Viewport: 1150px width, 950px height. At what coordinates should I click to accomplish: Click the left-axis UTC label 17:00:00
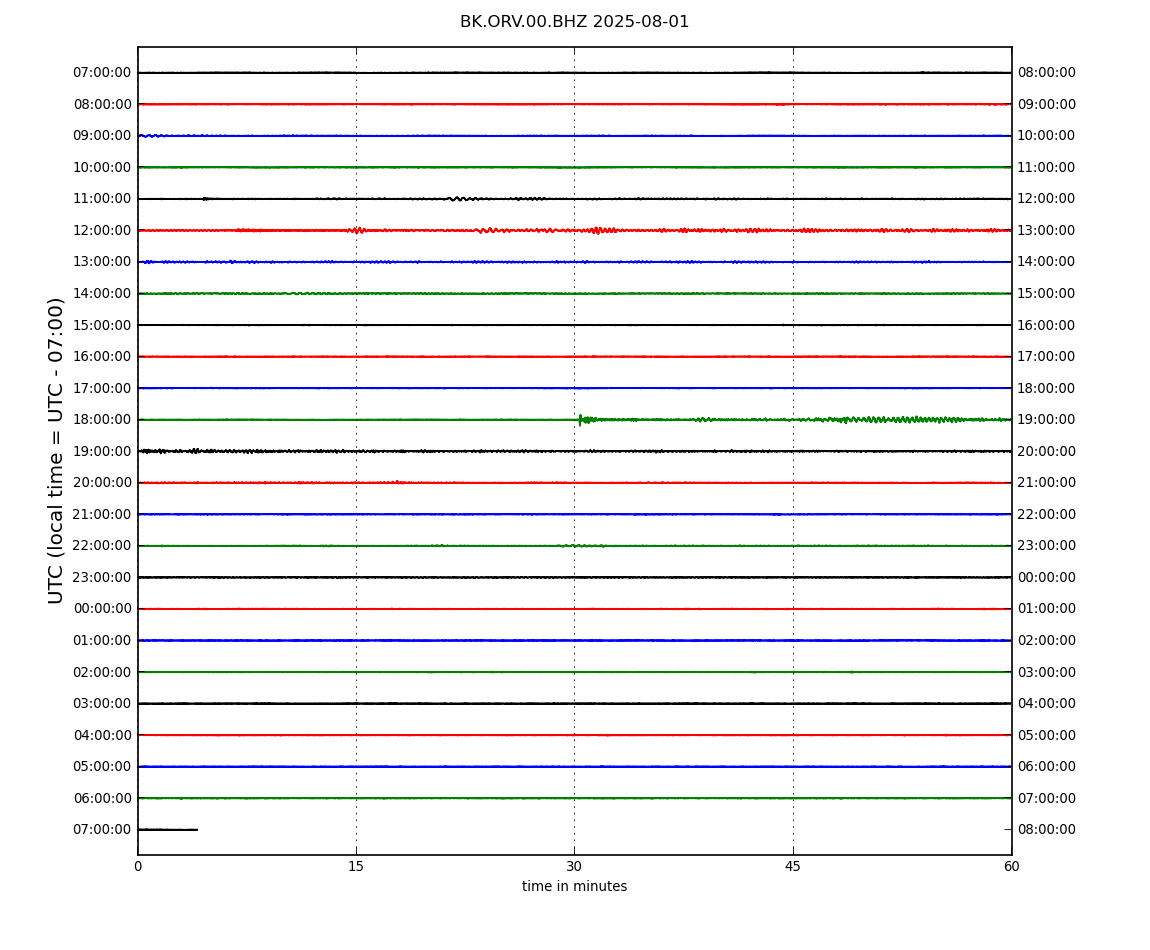point(102,388)
